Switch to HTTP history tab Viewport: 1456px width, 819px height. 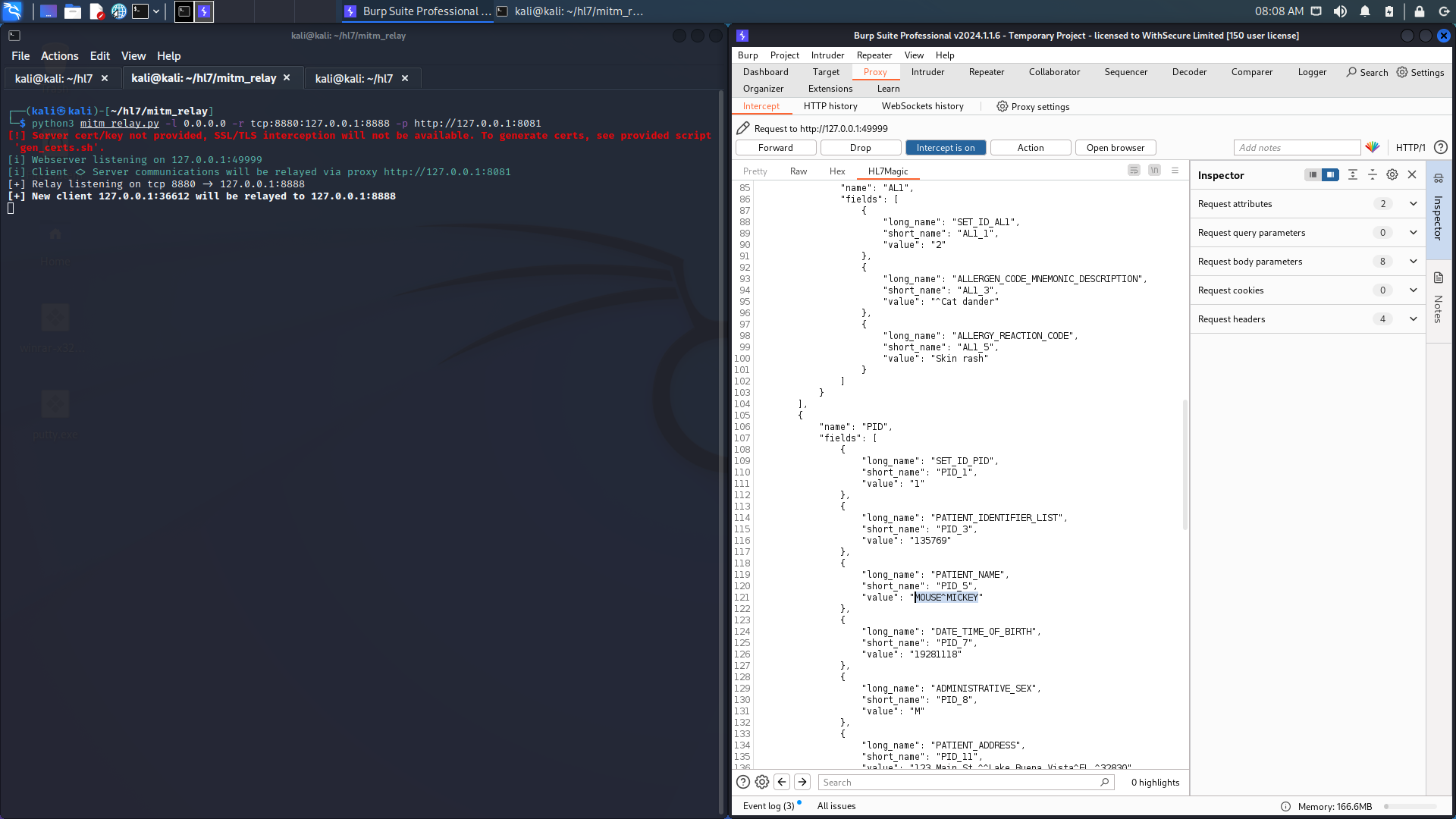[x=830, y=106]
